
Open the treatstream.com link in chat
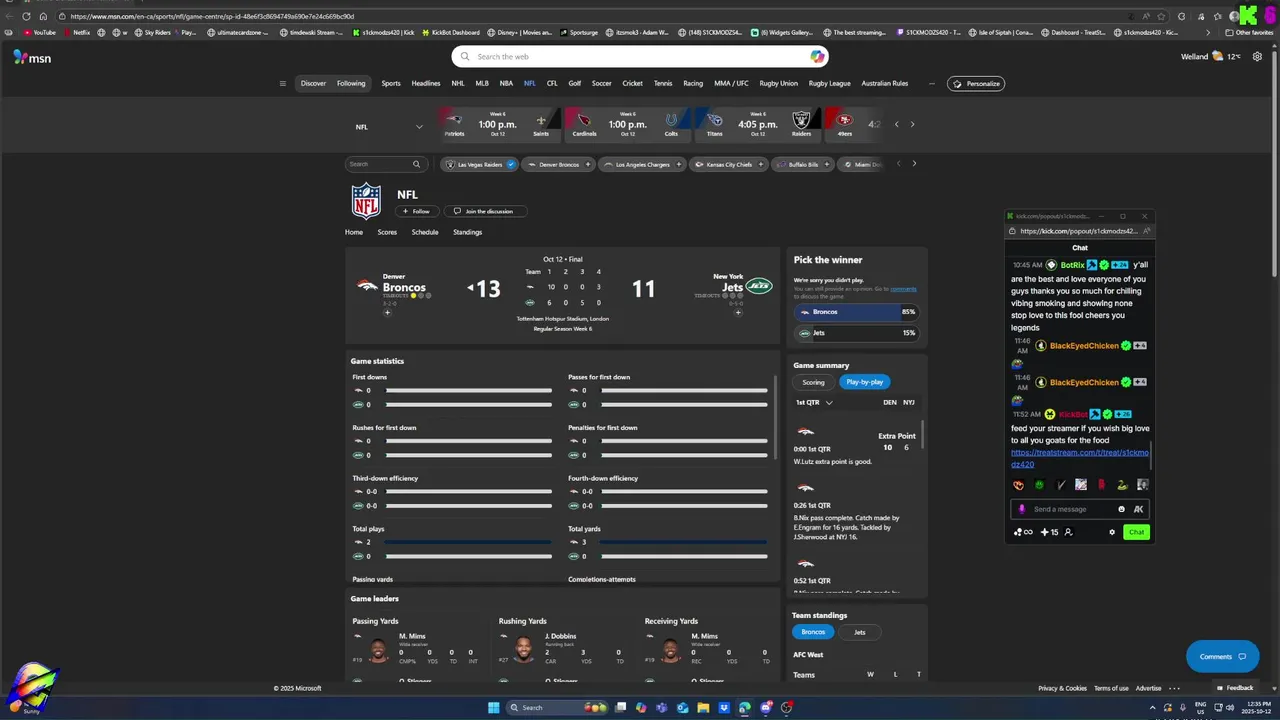pos(1080,459)
